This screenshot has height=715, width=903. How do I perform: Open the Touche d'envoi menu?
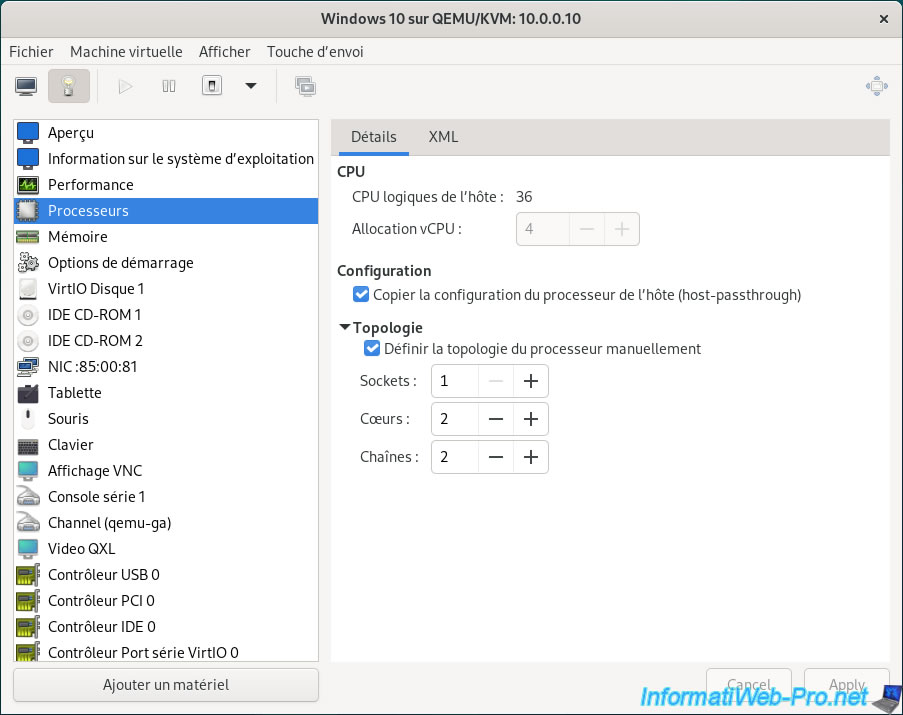point(315,52)
